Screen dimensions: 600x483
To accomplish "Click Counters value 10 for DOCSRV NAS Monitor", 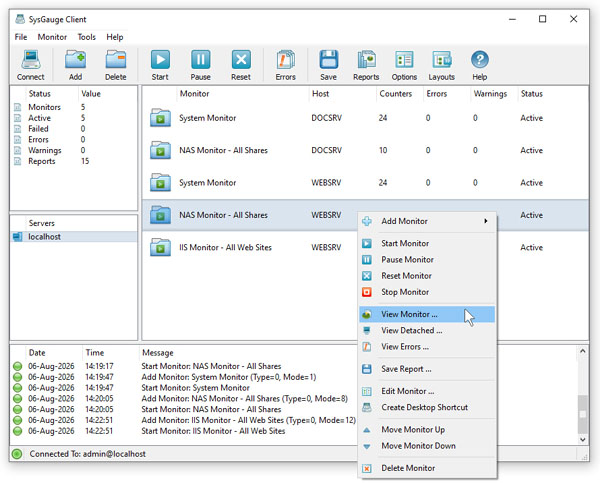I will 383,150.
